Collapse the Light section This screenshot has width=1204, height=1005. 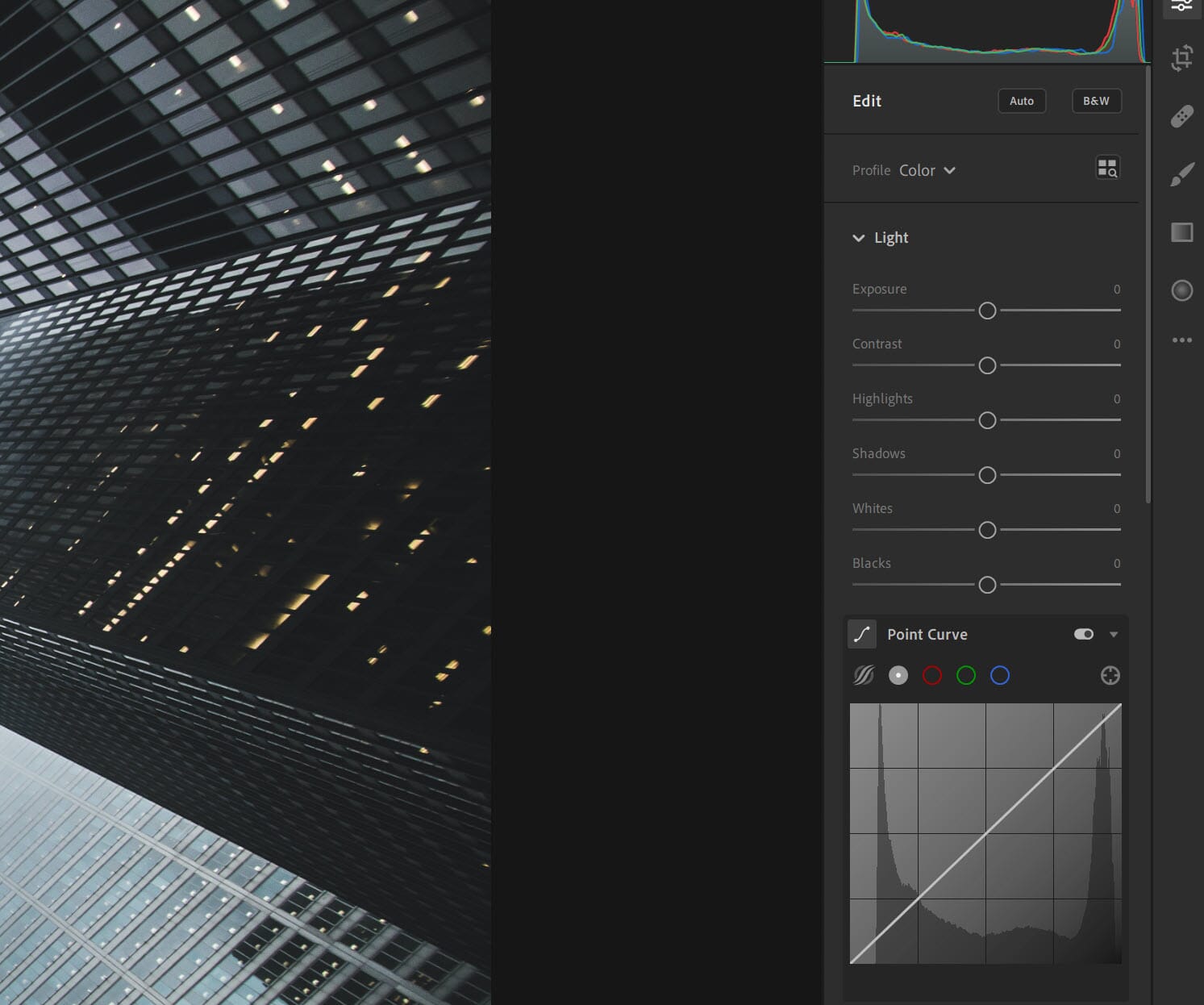(858, 238)
